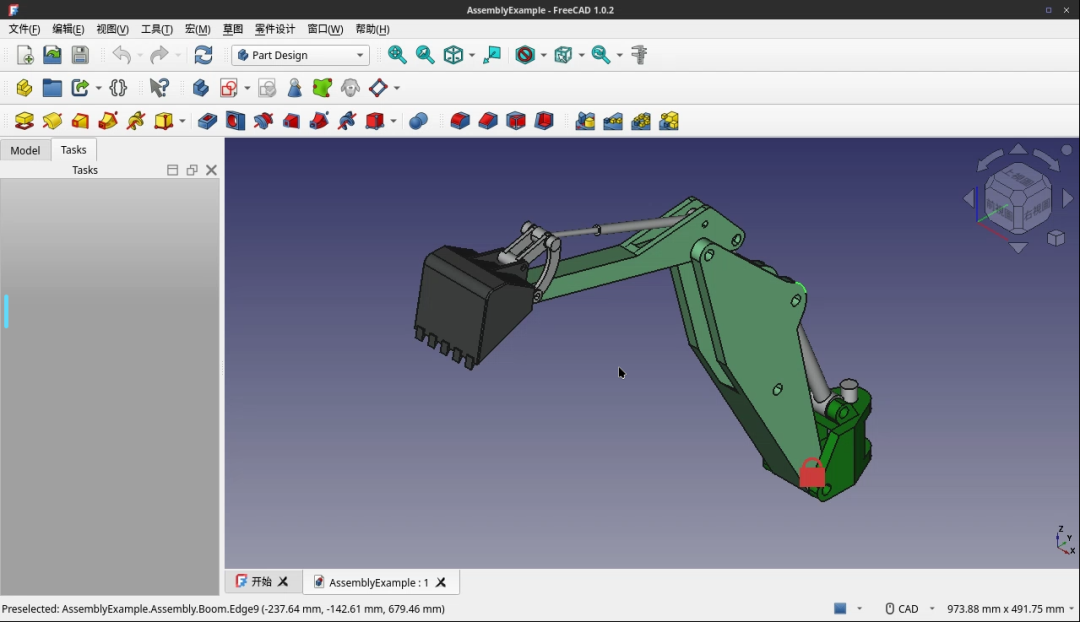Click the navigation cube

pos(1016,197)
